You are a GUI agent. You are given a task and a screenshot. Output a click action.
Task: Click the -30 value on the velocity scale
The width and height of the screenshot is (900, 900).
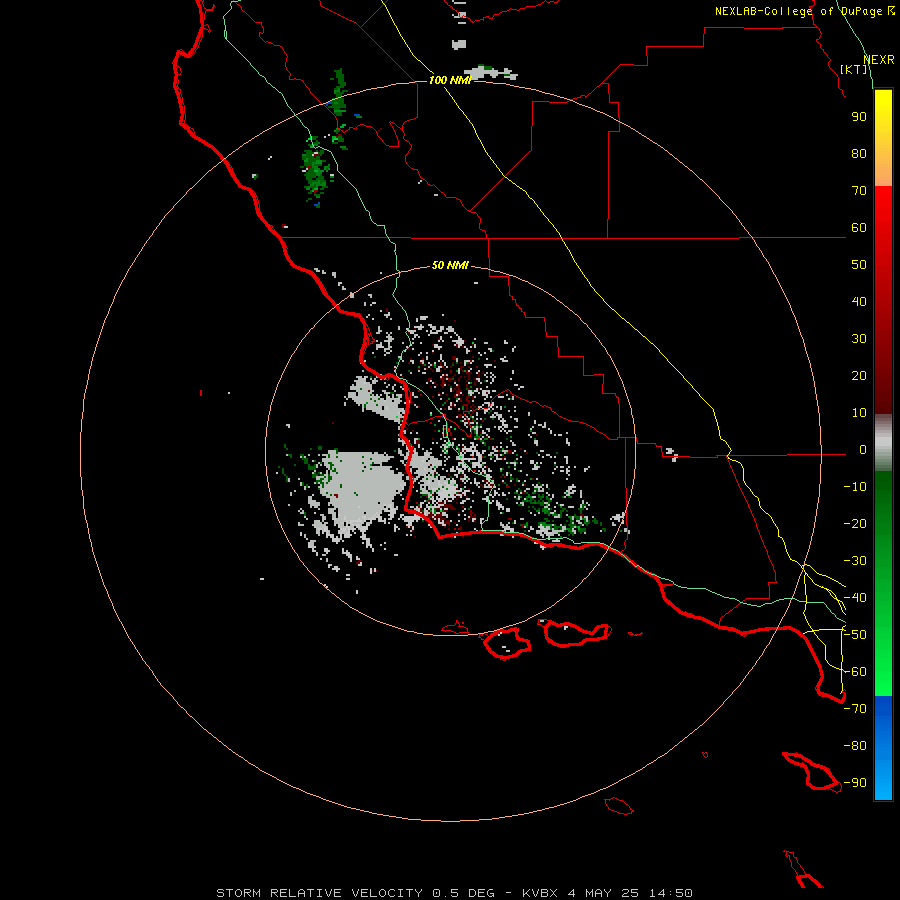click(x=855, y=561)
